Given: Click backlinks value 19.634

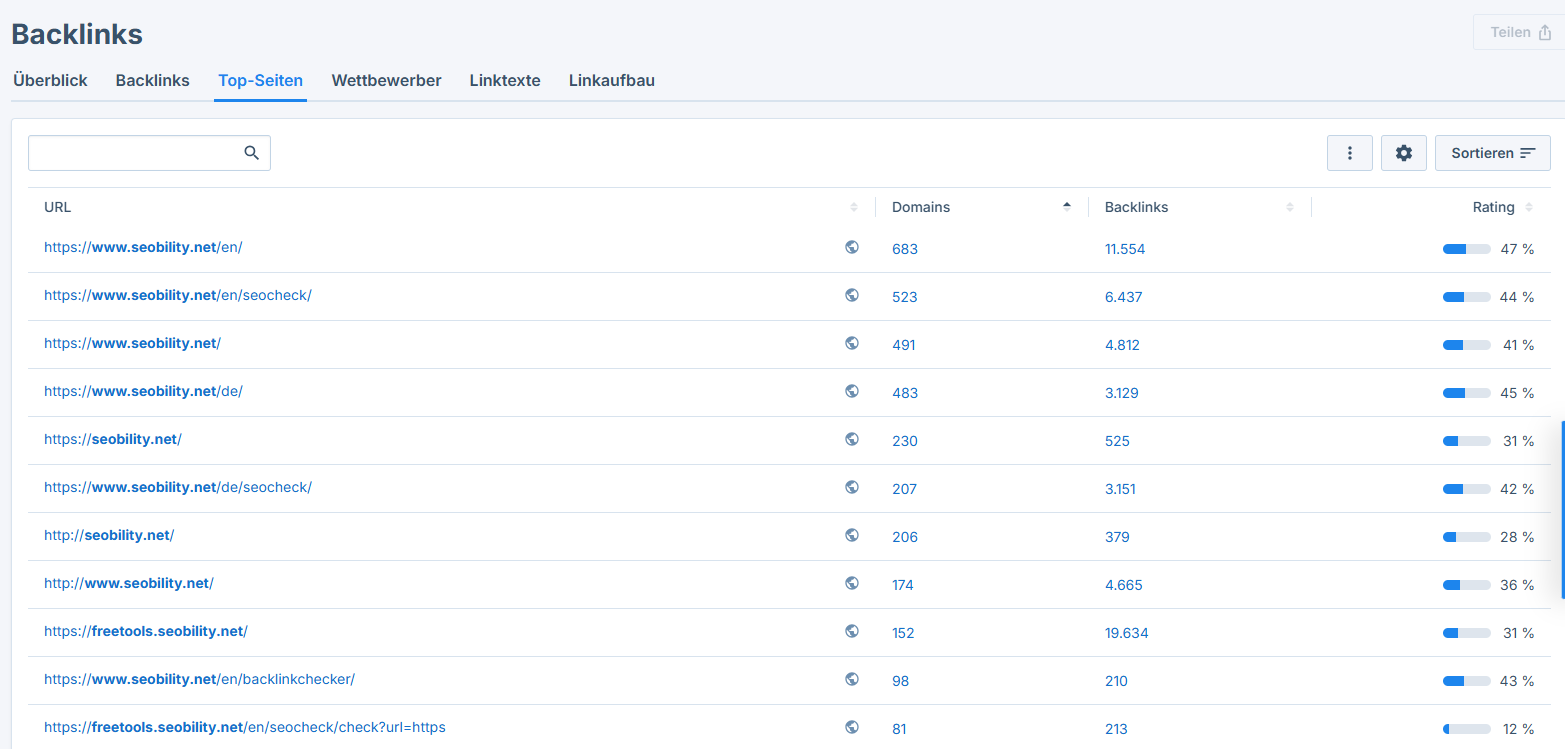Looking at the screenshot, I should point(1127,633).
